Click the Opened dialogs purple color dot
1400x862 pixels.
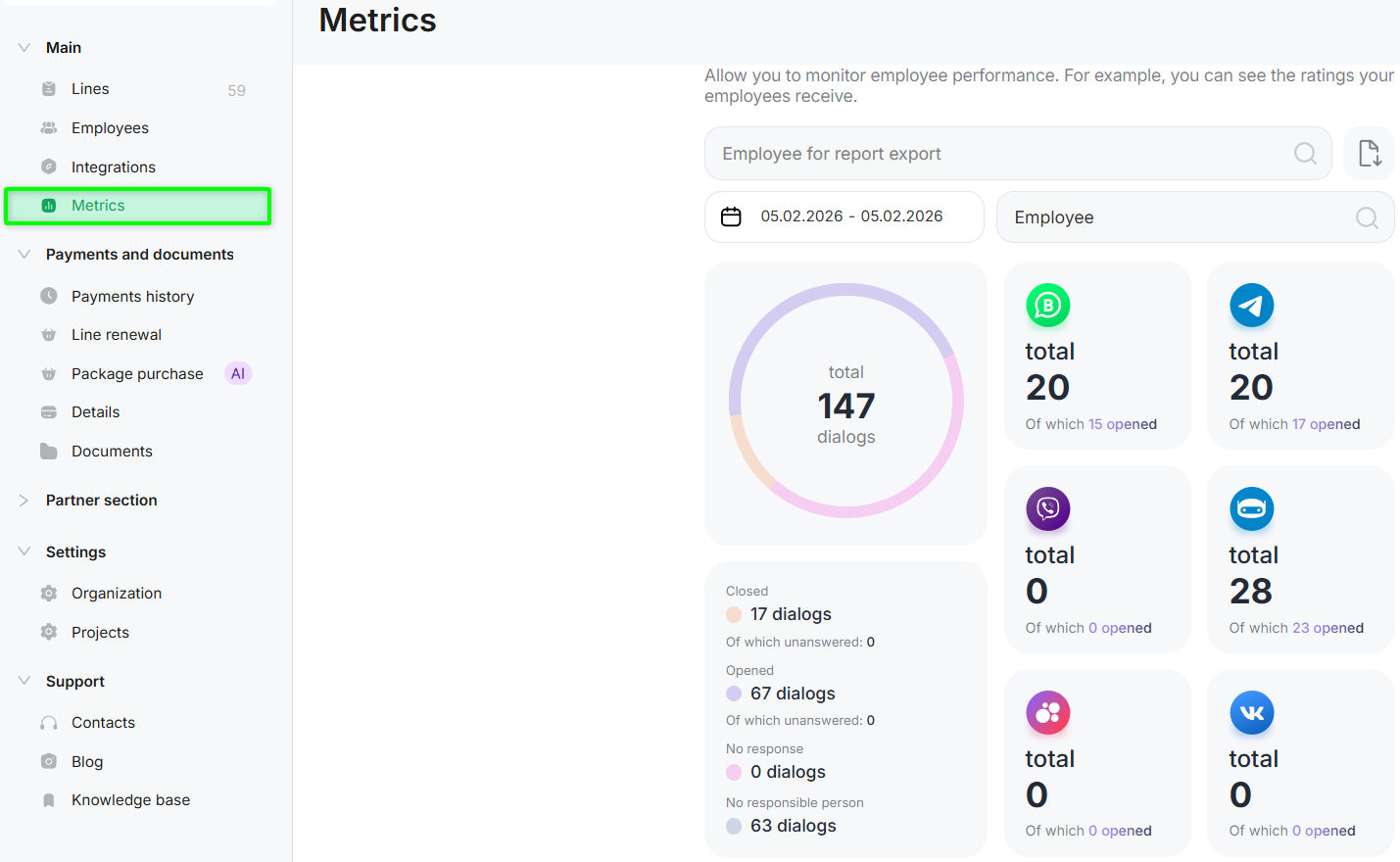(734, 694)
